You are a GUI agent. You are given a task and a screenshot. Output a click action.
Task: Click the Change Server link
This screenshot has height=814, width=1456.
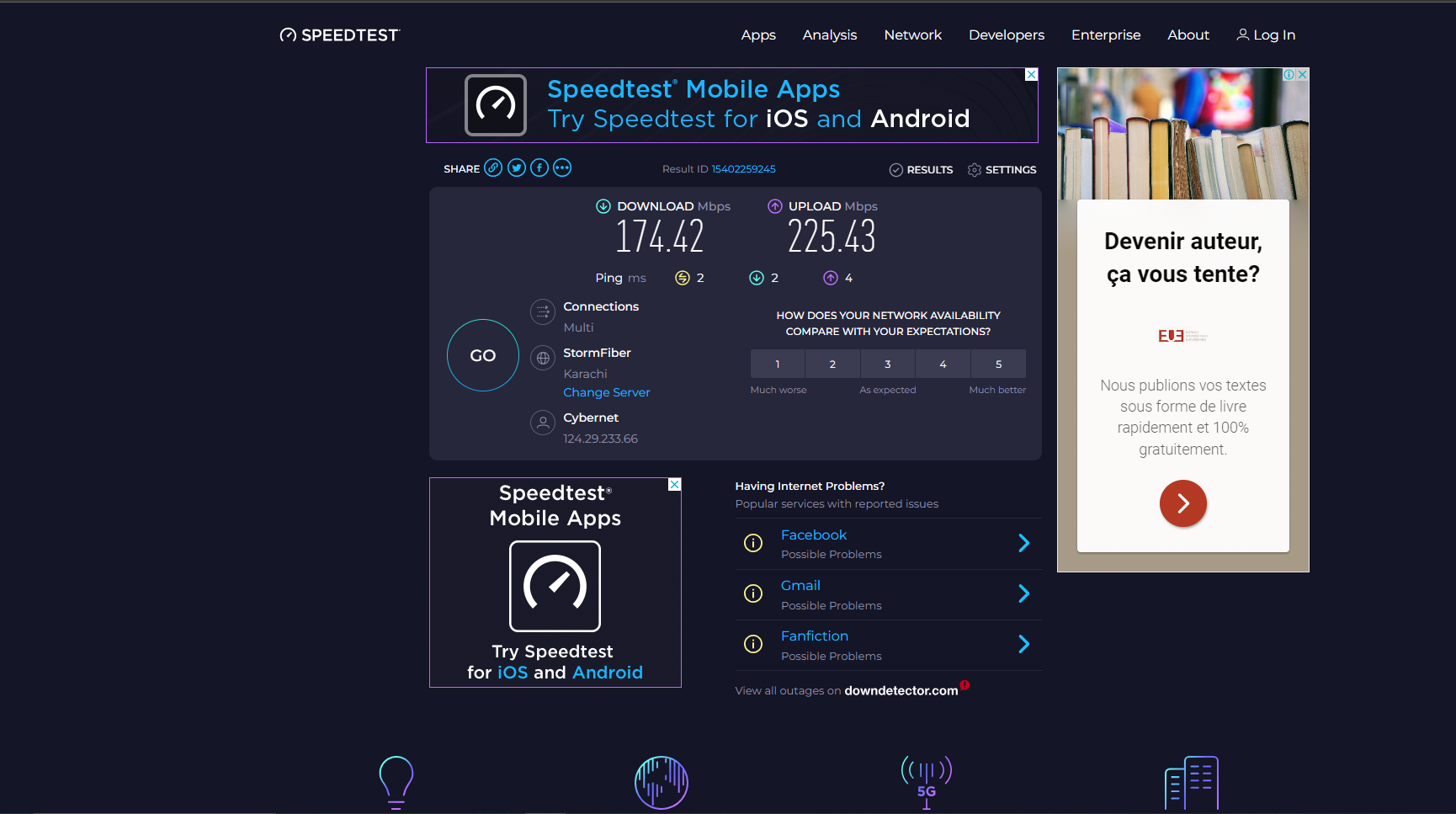pyautogui.click(x=607, y=392)
